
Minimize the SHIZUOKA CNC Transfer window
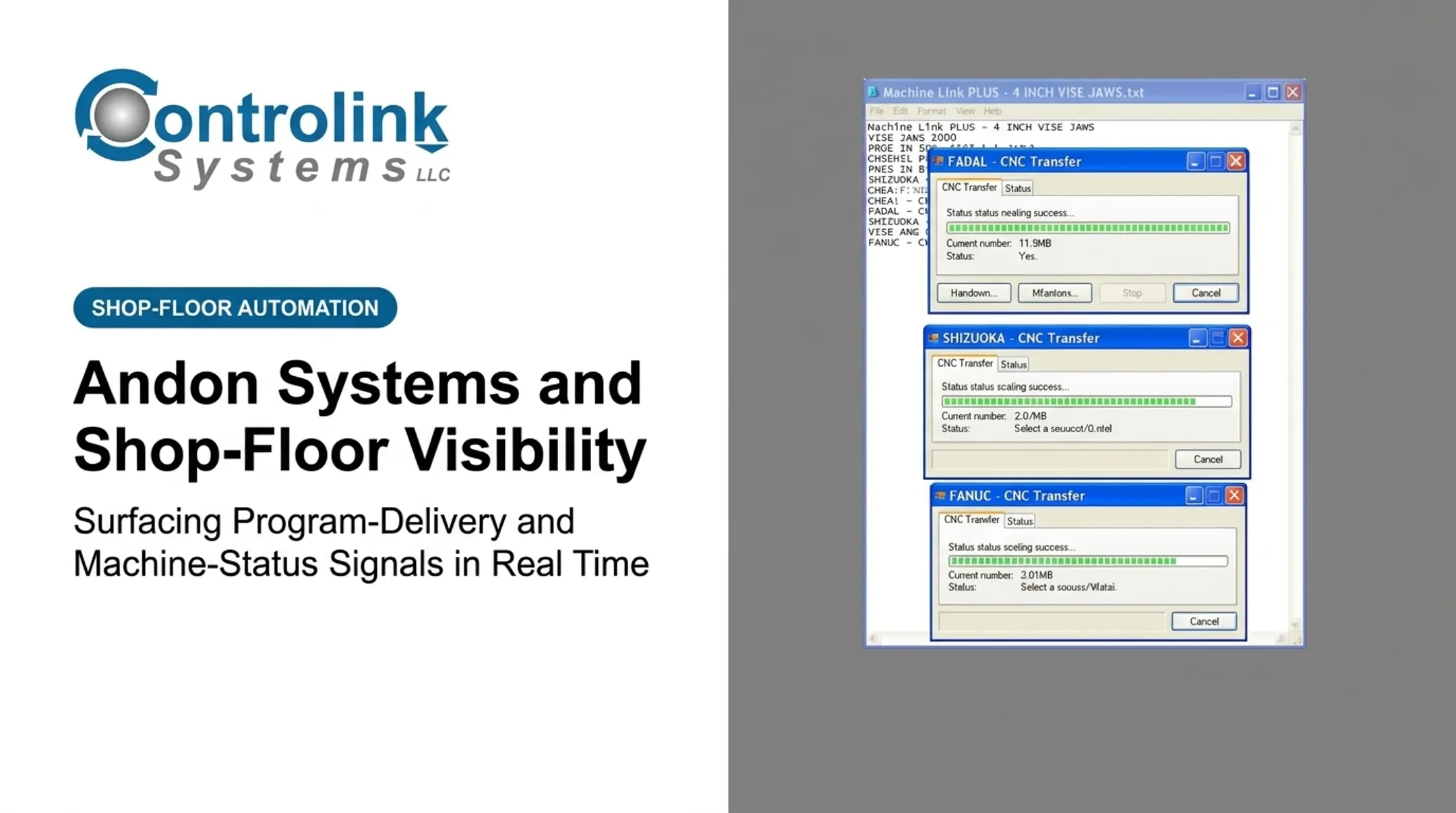pyautogui.click(x=1197, y=338)
